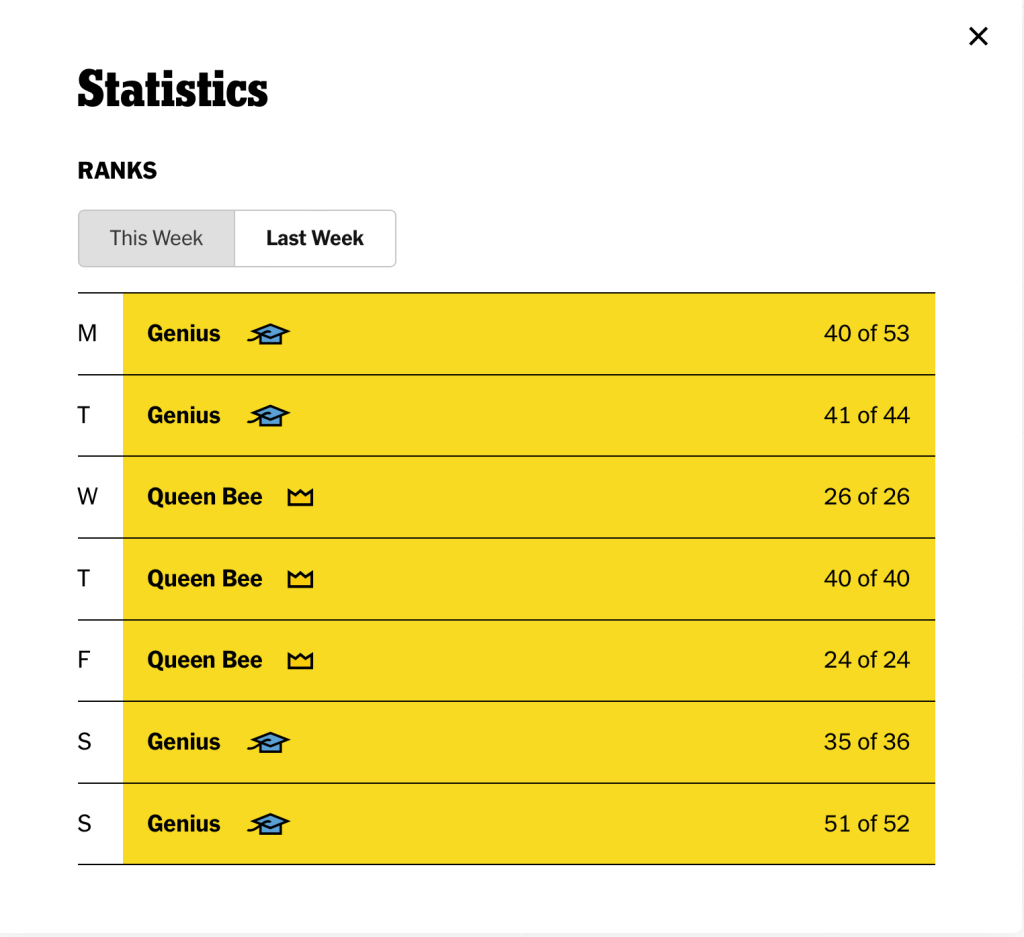Click the Monday Genius graduation cap icon
This screenshot has height=937, width=1024.
[x=268, y=334]
